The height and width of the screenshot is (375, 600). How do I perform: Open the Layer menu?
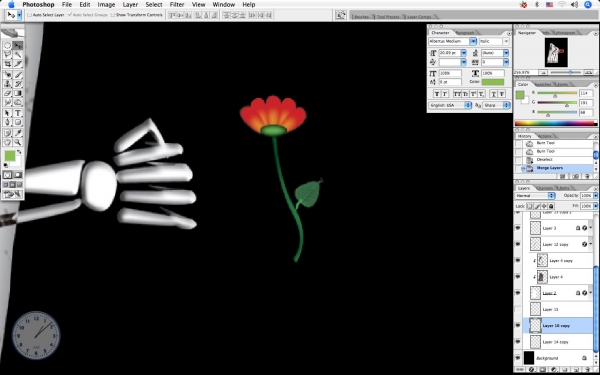pyautogui.click(x=130, y=5)
